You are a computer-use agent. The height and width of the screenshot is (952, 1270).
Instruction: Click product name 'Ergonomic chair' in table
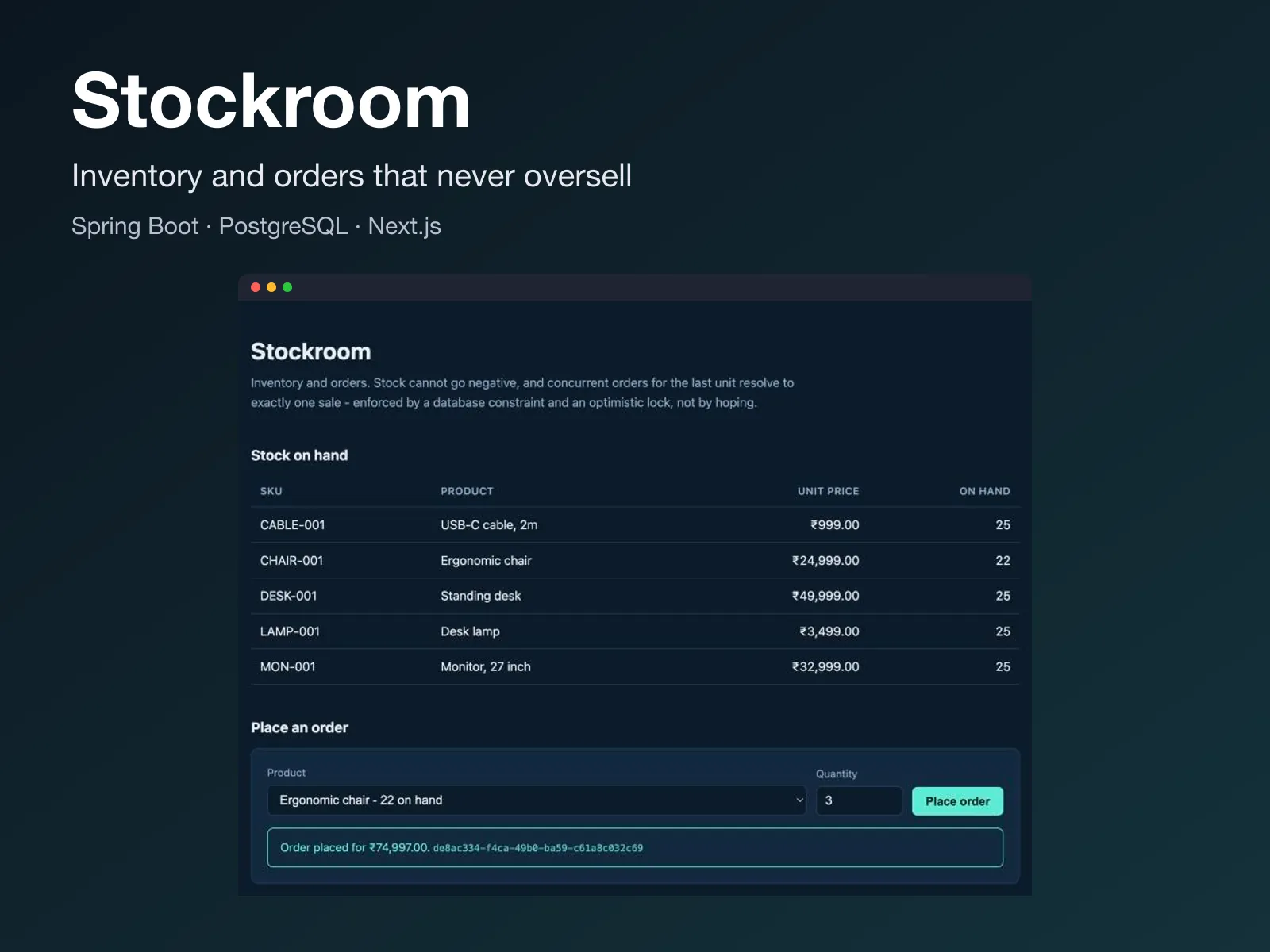[487, 561]
